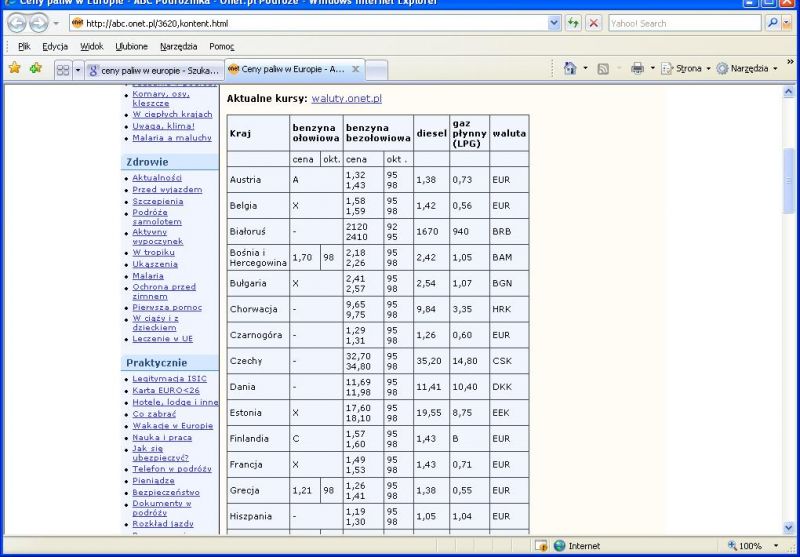The width and height of the screenshot is (800, 557).
Task: Expand the toolbar overflow chevron
Action: pyautogui.click(x=790, y=62)
